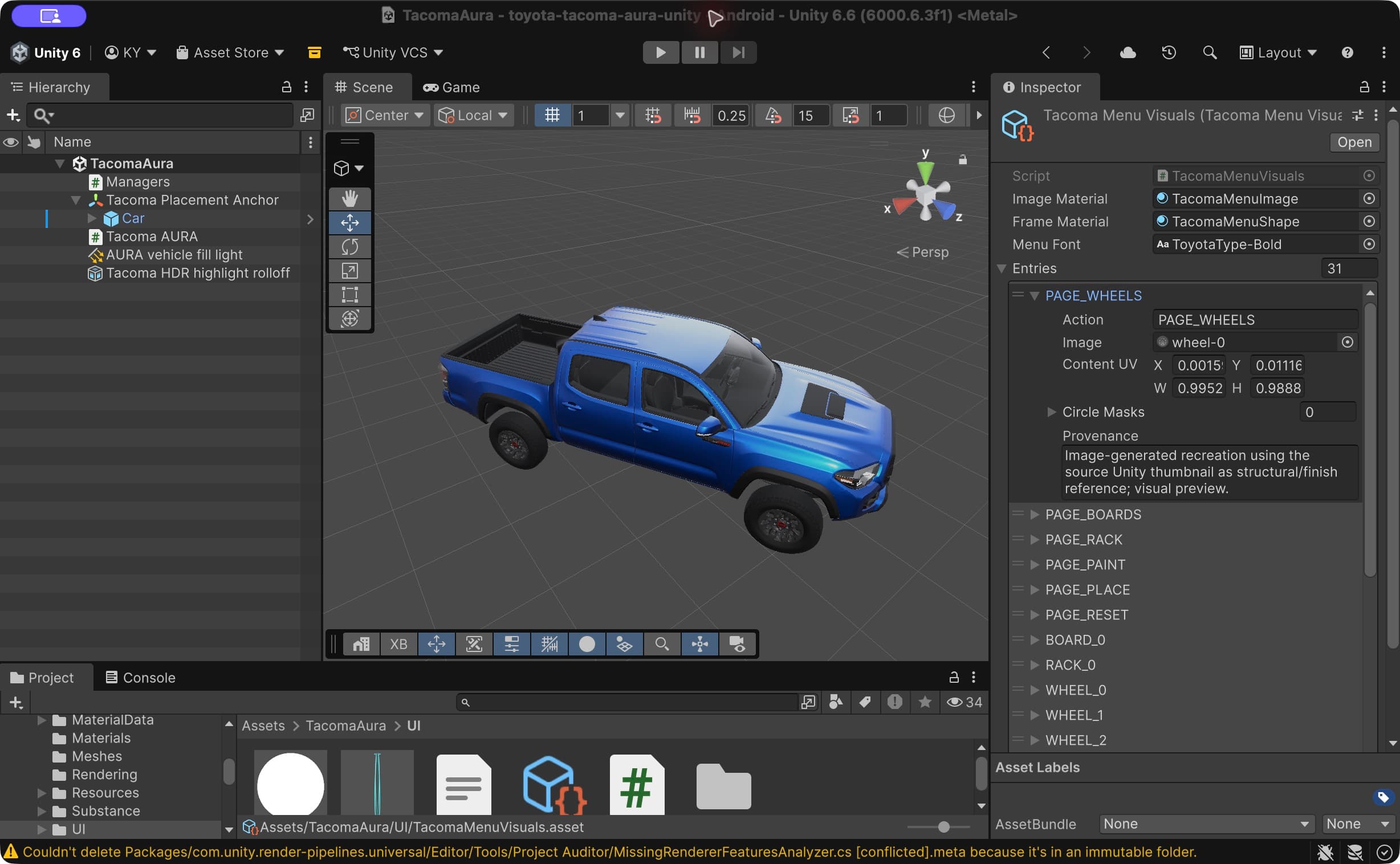Toggle the Hierarchy panel lock

286,87
